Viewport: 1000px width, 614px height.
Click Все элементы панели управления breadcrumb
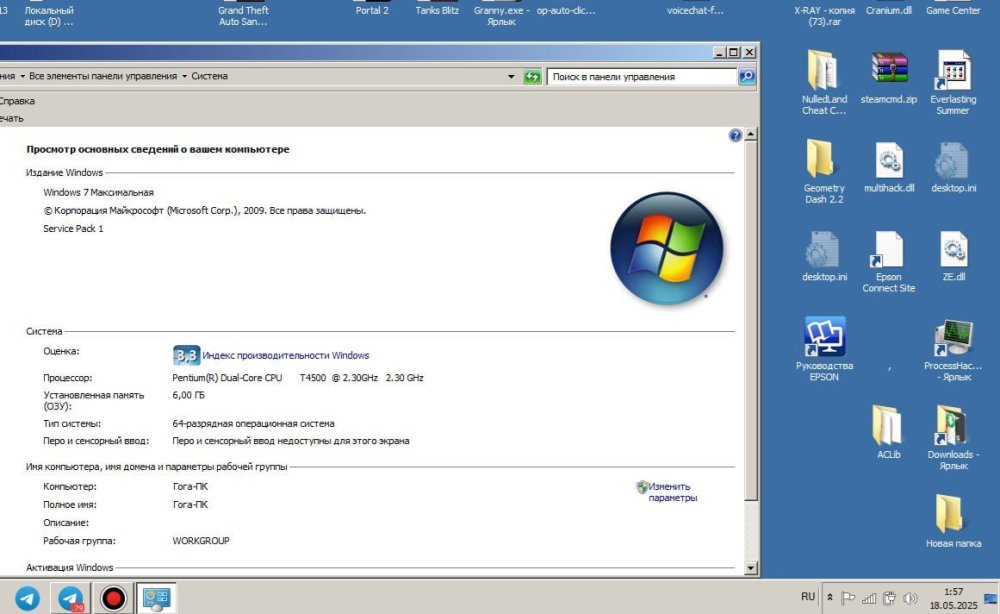(103, 76)
